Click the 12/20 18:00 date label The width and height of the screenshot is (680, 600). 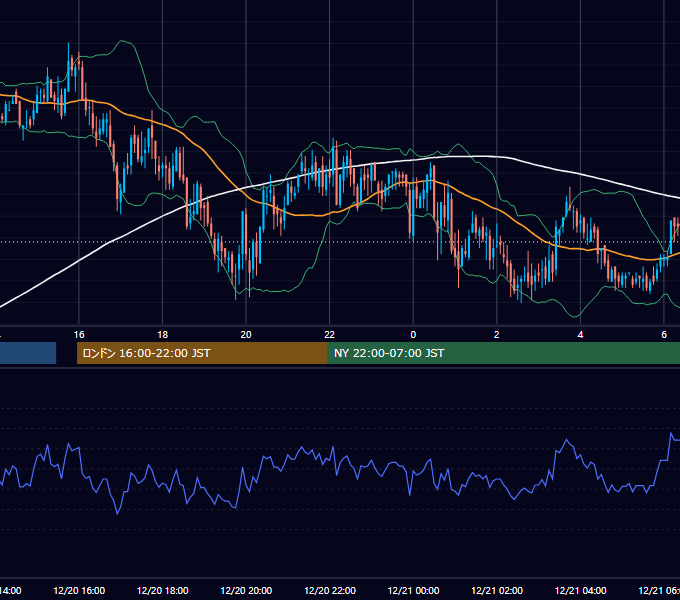point(163,590)
